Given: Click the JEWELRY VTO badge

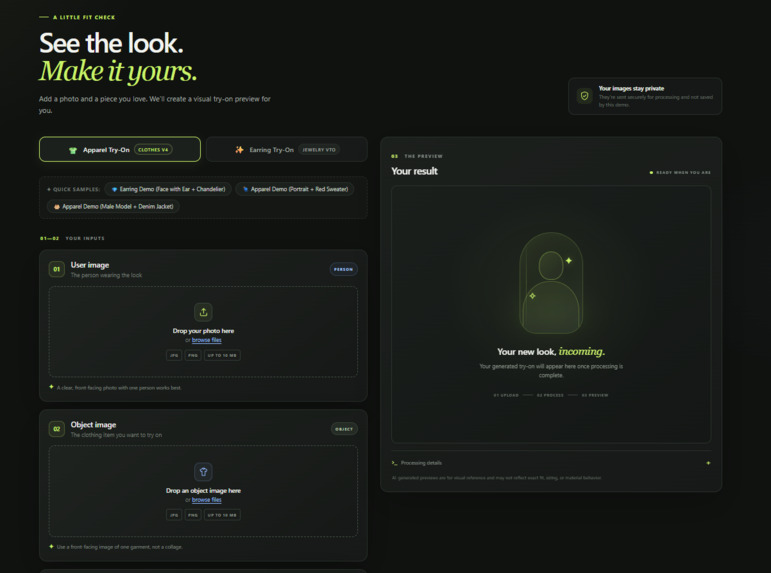Looking at the screenshot, I should [319, 150].
